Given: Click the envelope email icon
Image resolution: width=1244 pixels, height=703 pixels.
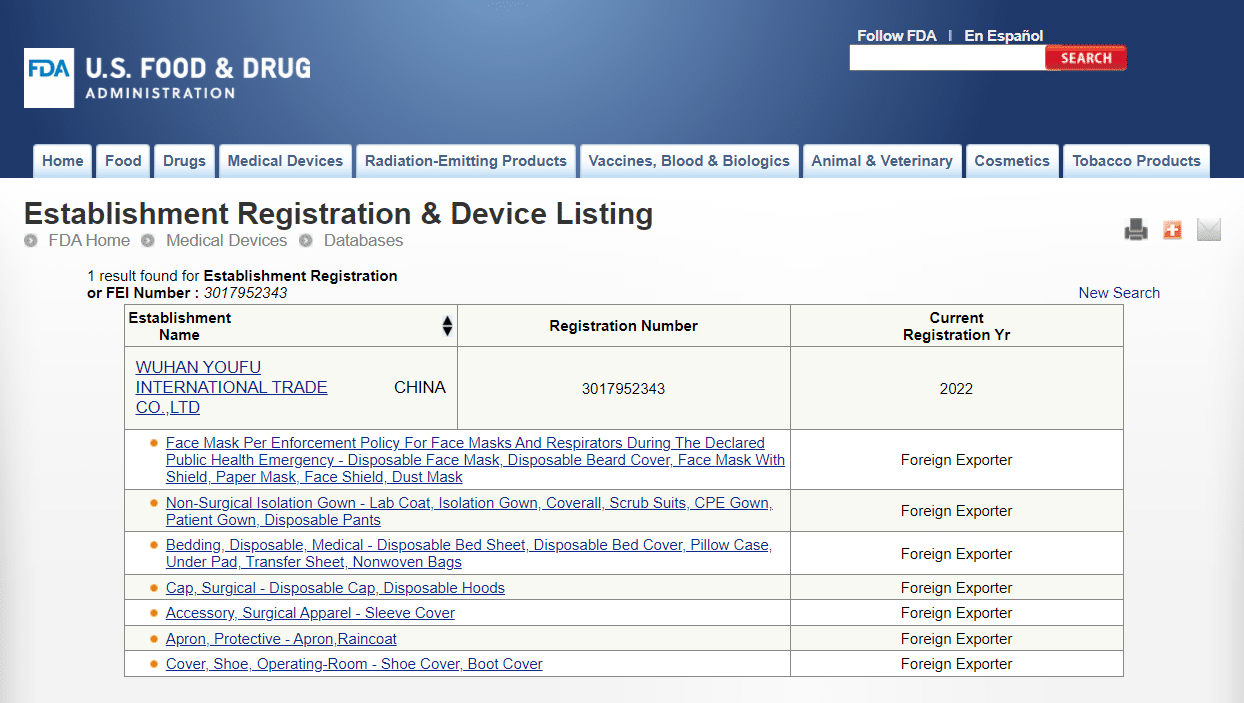Looking at the screenshot, I should [1209, 230].
